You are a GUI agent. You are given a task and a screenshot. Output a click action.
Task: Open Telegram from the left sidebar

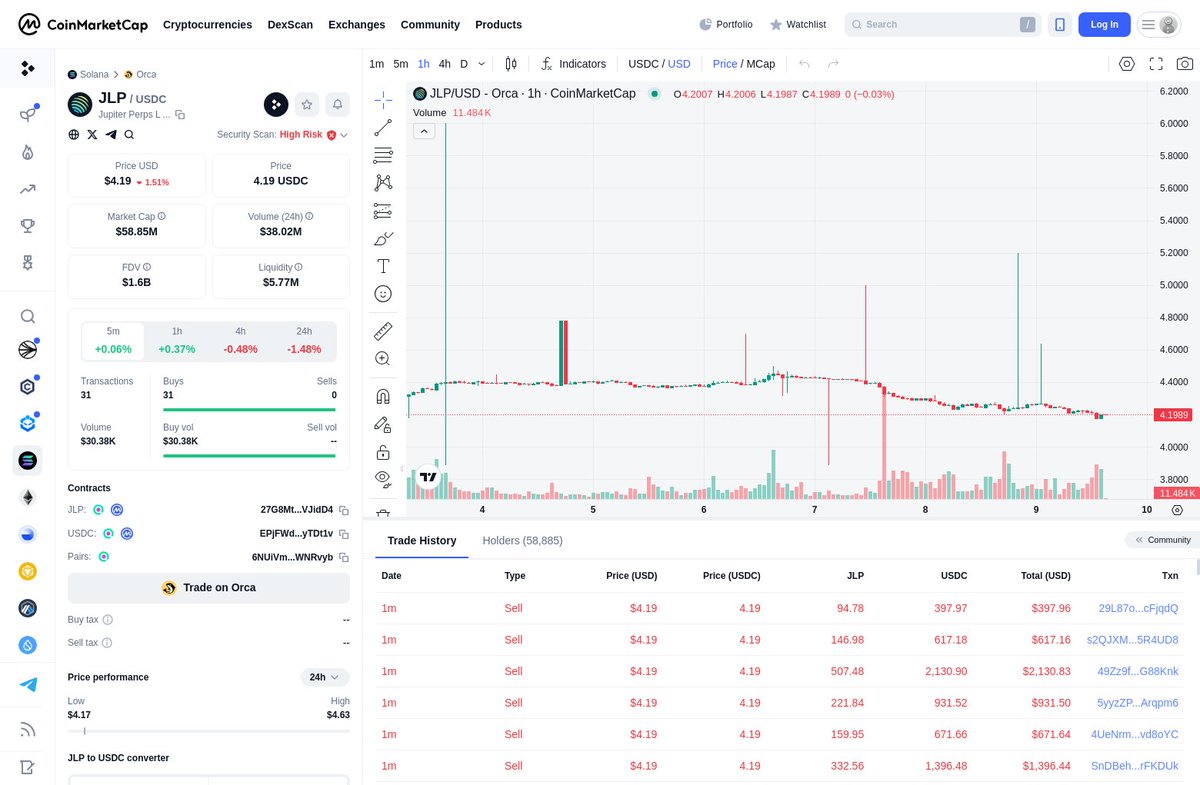[x=28, y=685]
